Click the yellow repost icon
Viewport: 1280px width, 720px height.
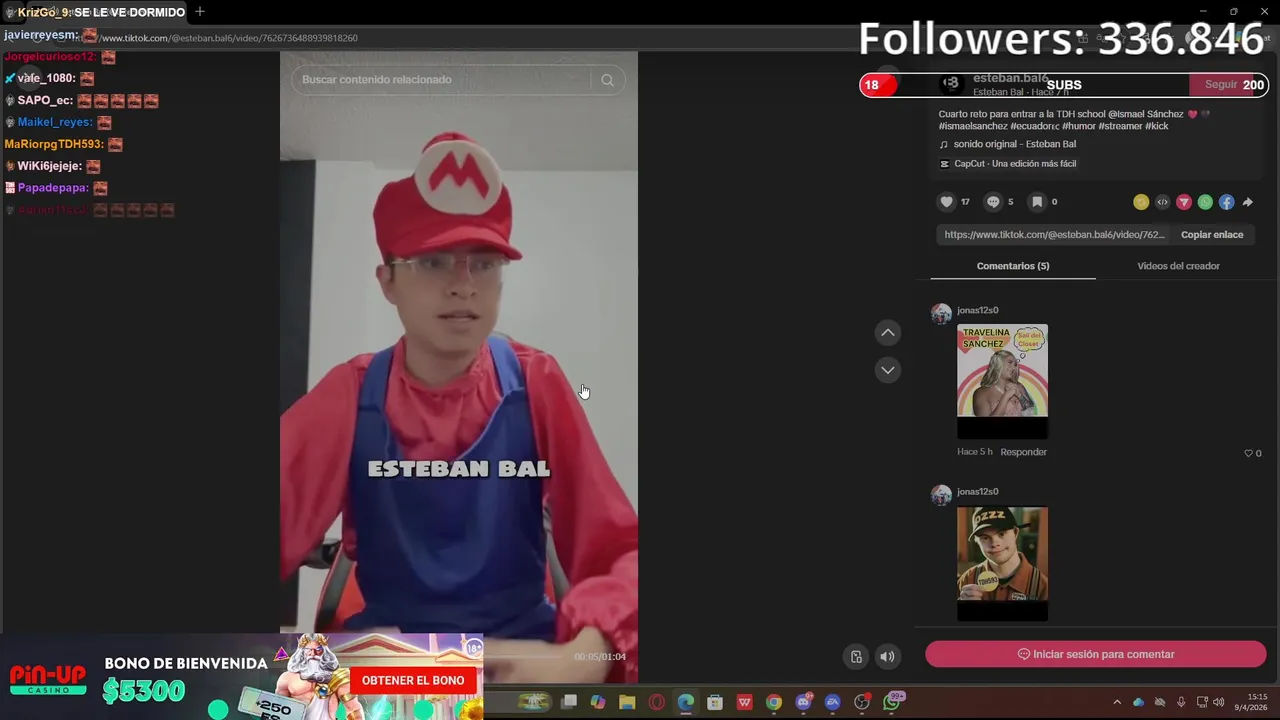[1141, 202]
